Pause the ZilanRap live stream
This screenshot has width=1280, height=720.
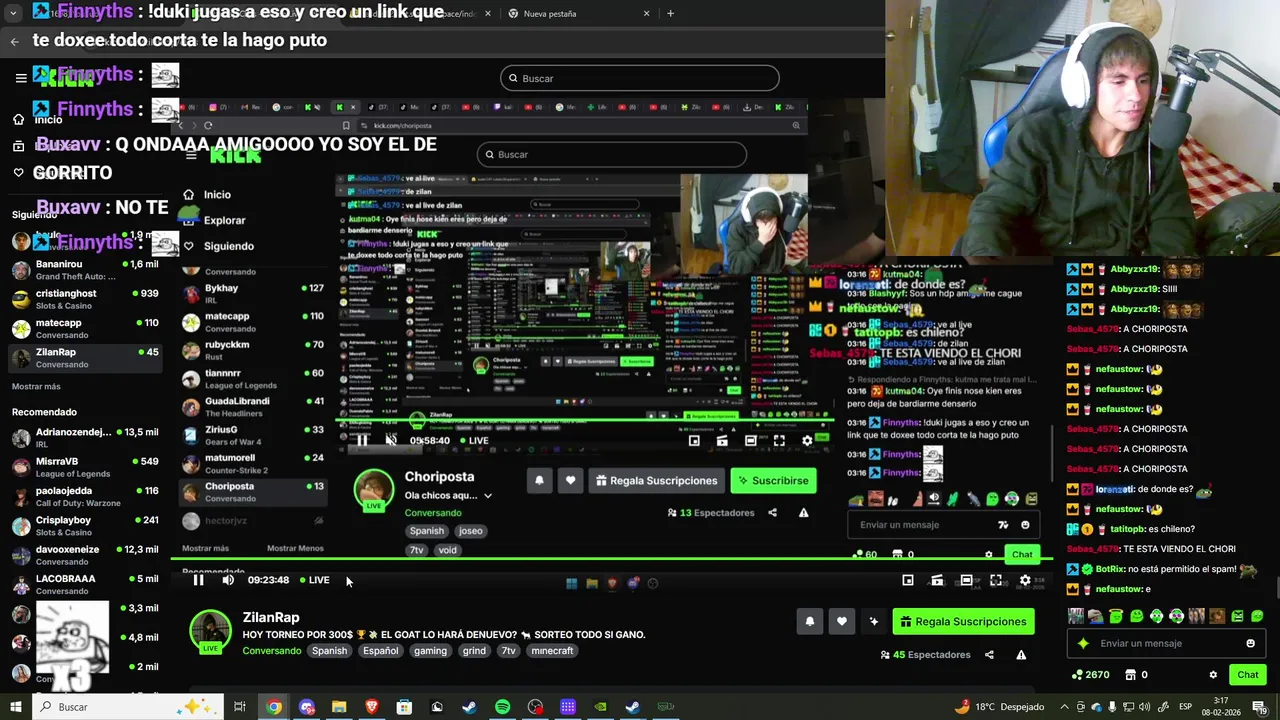[198, 580]
